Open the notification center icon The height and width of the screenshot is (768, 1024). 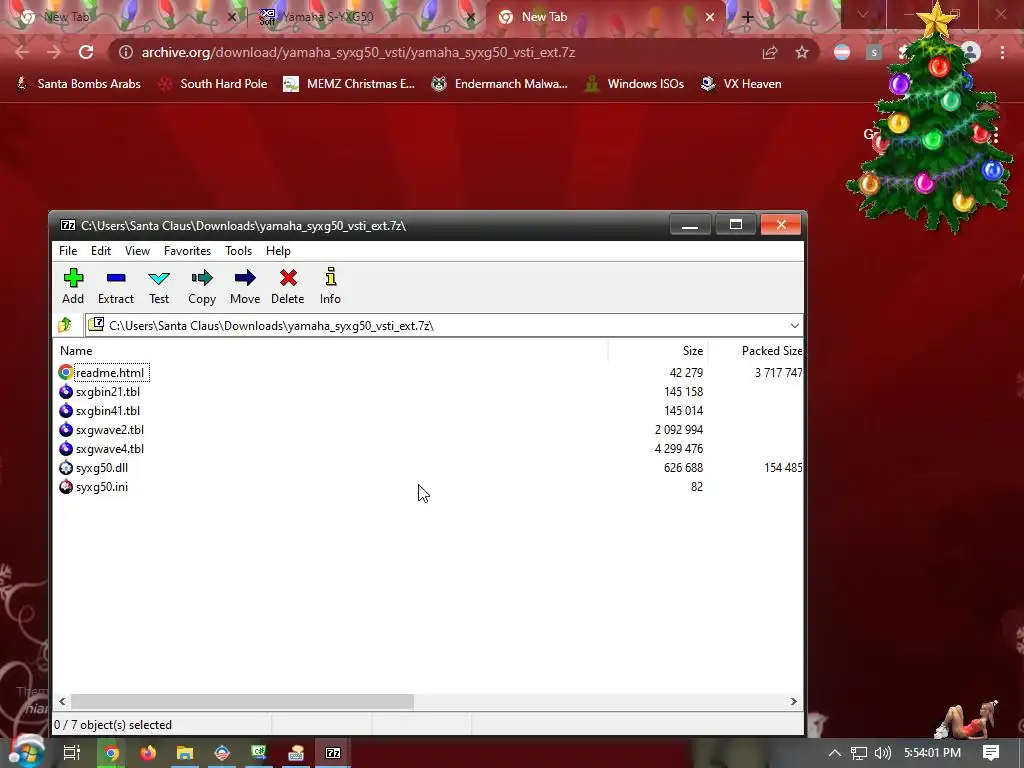point(991,753)
